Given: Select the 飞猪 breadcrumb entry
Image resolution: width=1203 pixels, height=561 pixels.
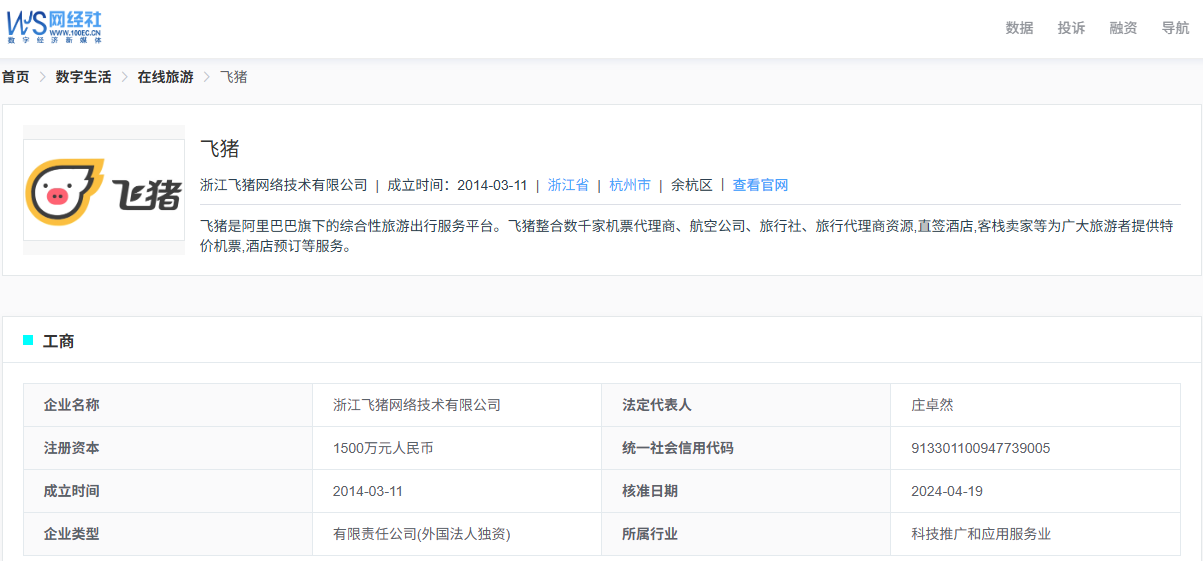Looking at the screenshot, I should (234, 77).
